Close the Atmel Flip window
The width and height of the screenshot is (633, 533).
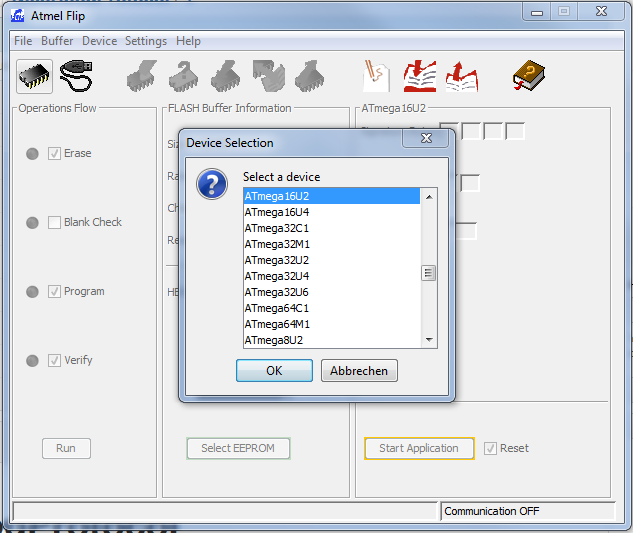pyautogui.click(x=602, y=11)
